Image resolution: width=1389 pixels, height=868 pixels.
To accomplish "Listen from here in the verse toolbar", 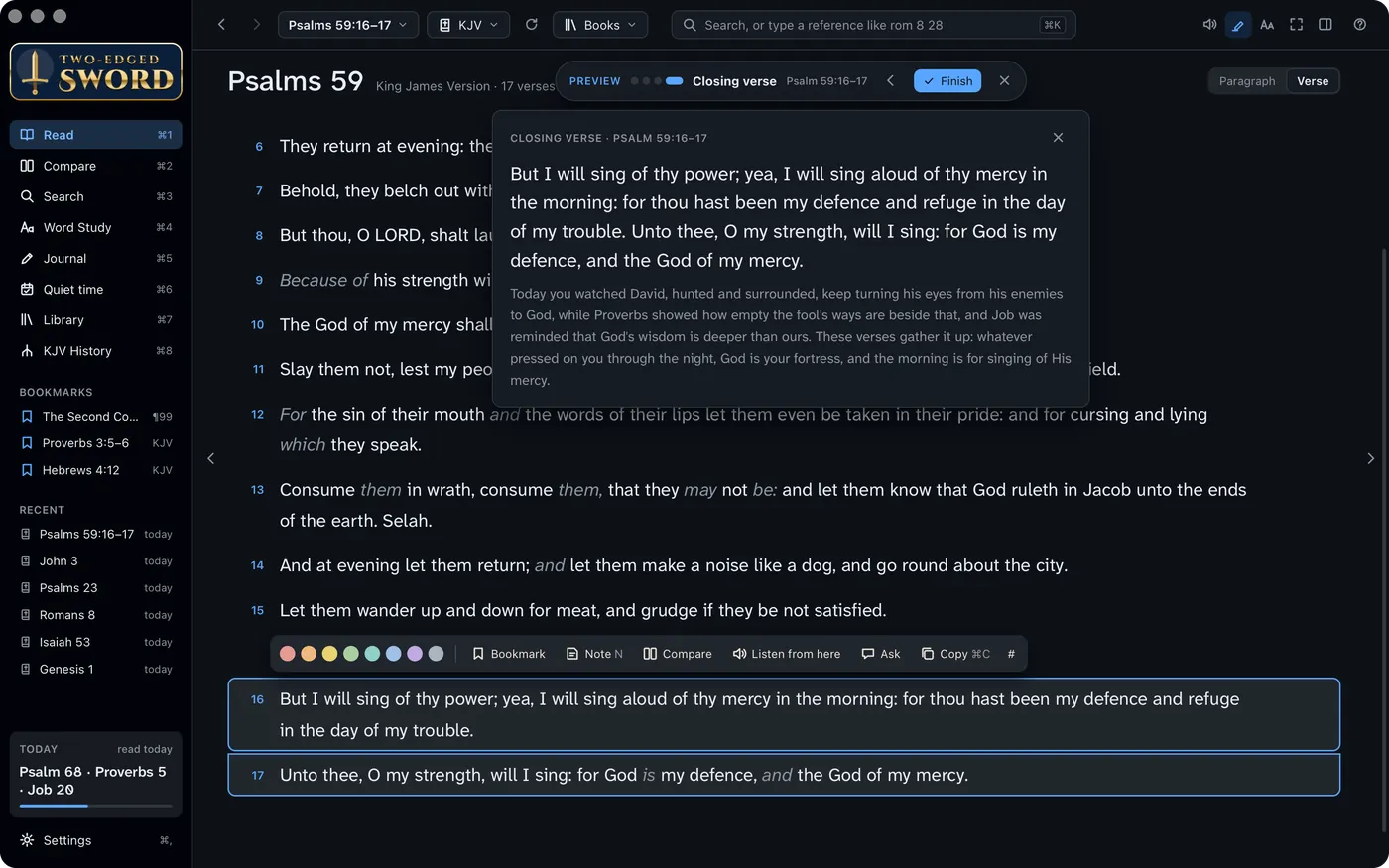I will (787, 654).
